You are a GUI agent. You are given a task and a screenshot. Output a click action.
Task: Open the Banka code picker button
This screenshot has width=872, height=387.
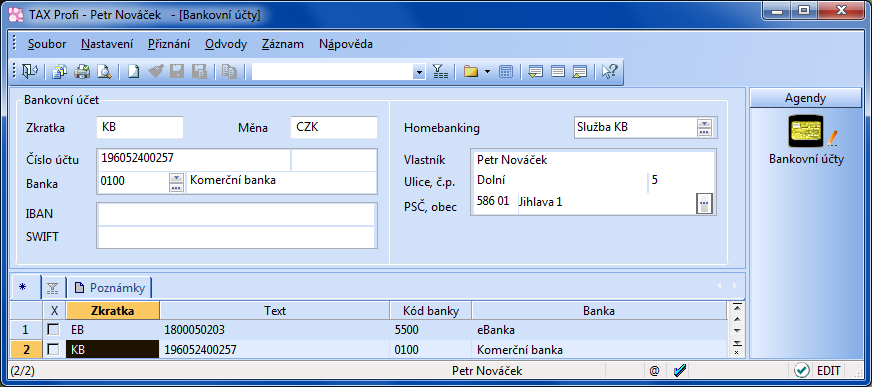pyautogui.click(x=176, y=182)
